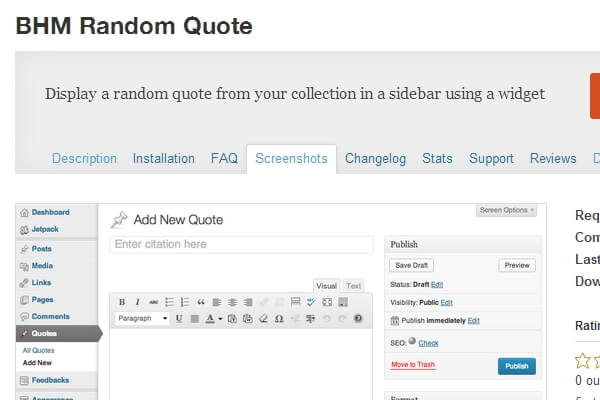Remove formatting with the eraser icon

[x=263, y=318]
